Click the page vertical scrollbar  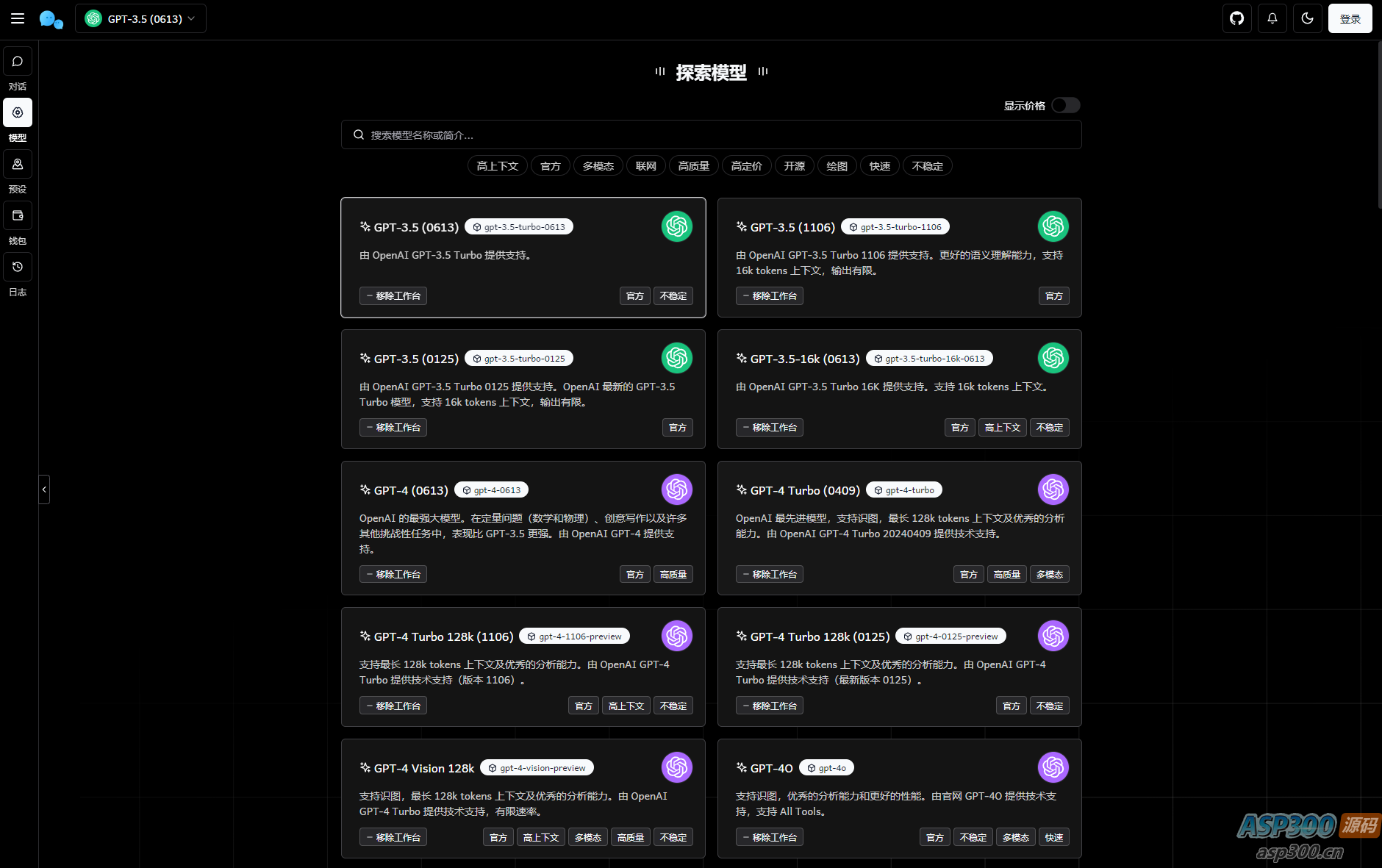[x=1378, y=125]
